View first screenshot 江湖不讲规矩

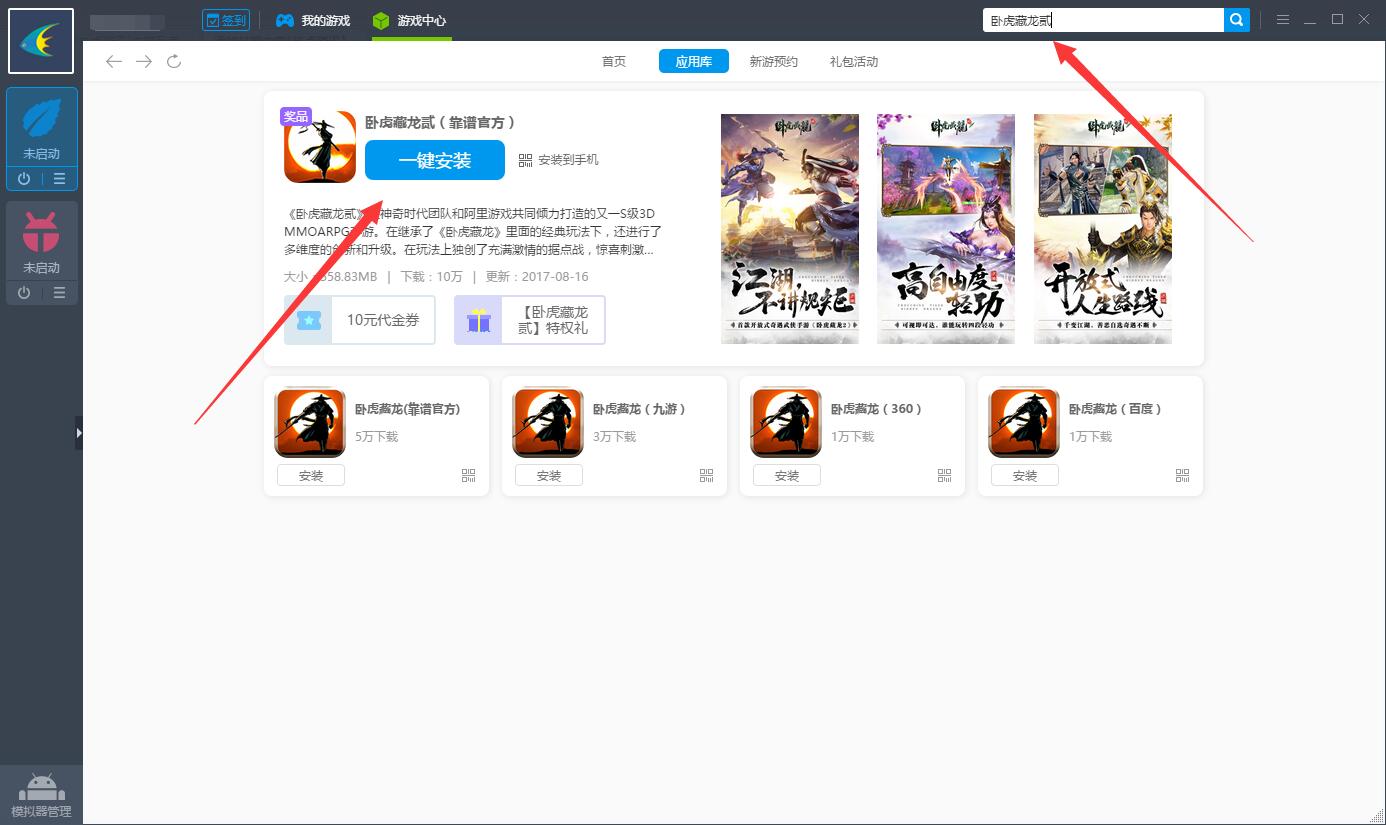pos(790,229)
